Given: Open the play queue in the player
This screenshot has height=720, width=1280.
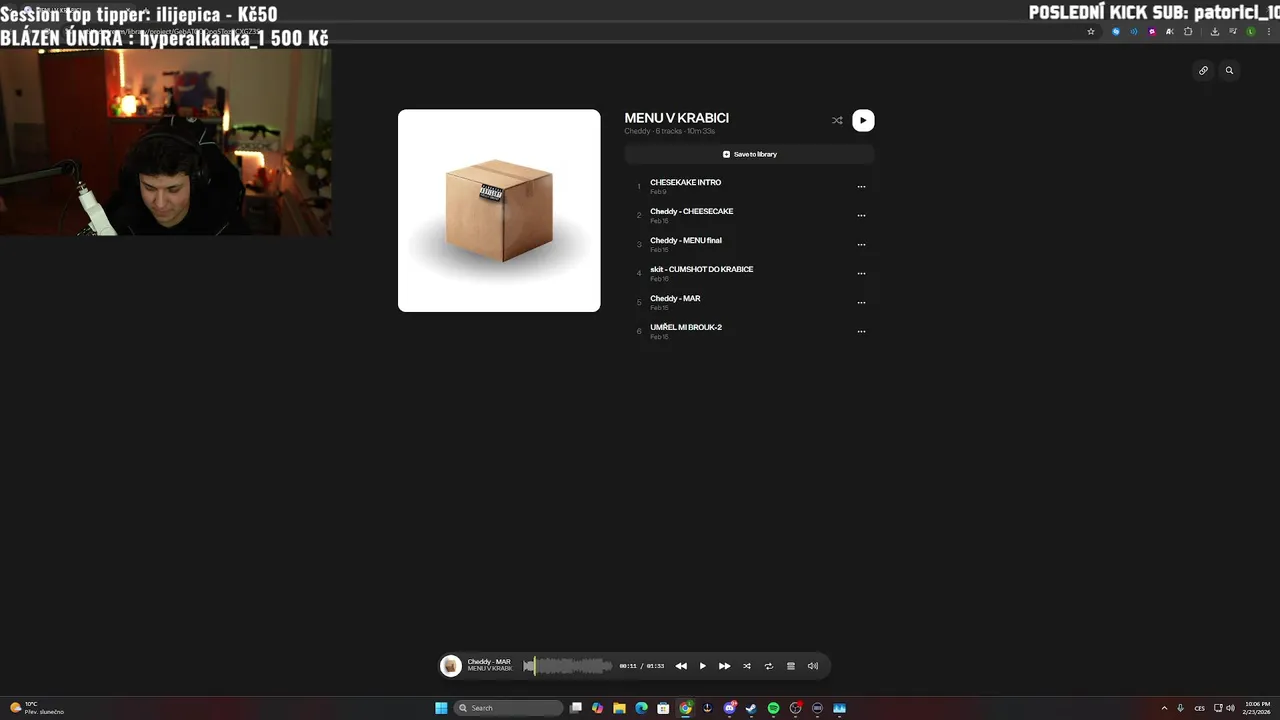Looking at the screenshot, I should click(791, 666).
